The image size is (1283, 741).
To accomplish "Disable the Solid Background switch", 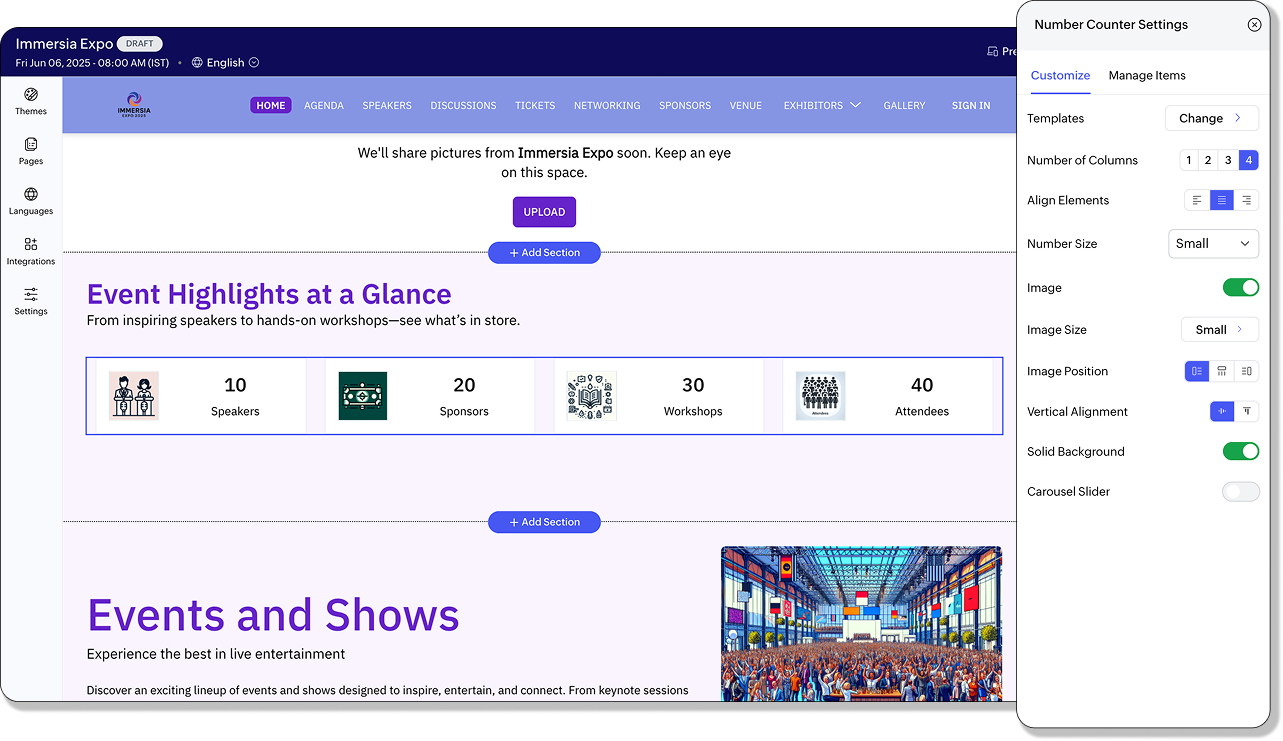I will (1241, 452).
